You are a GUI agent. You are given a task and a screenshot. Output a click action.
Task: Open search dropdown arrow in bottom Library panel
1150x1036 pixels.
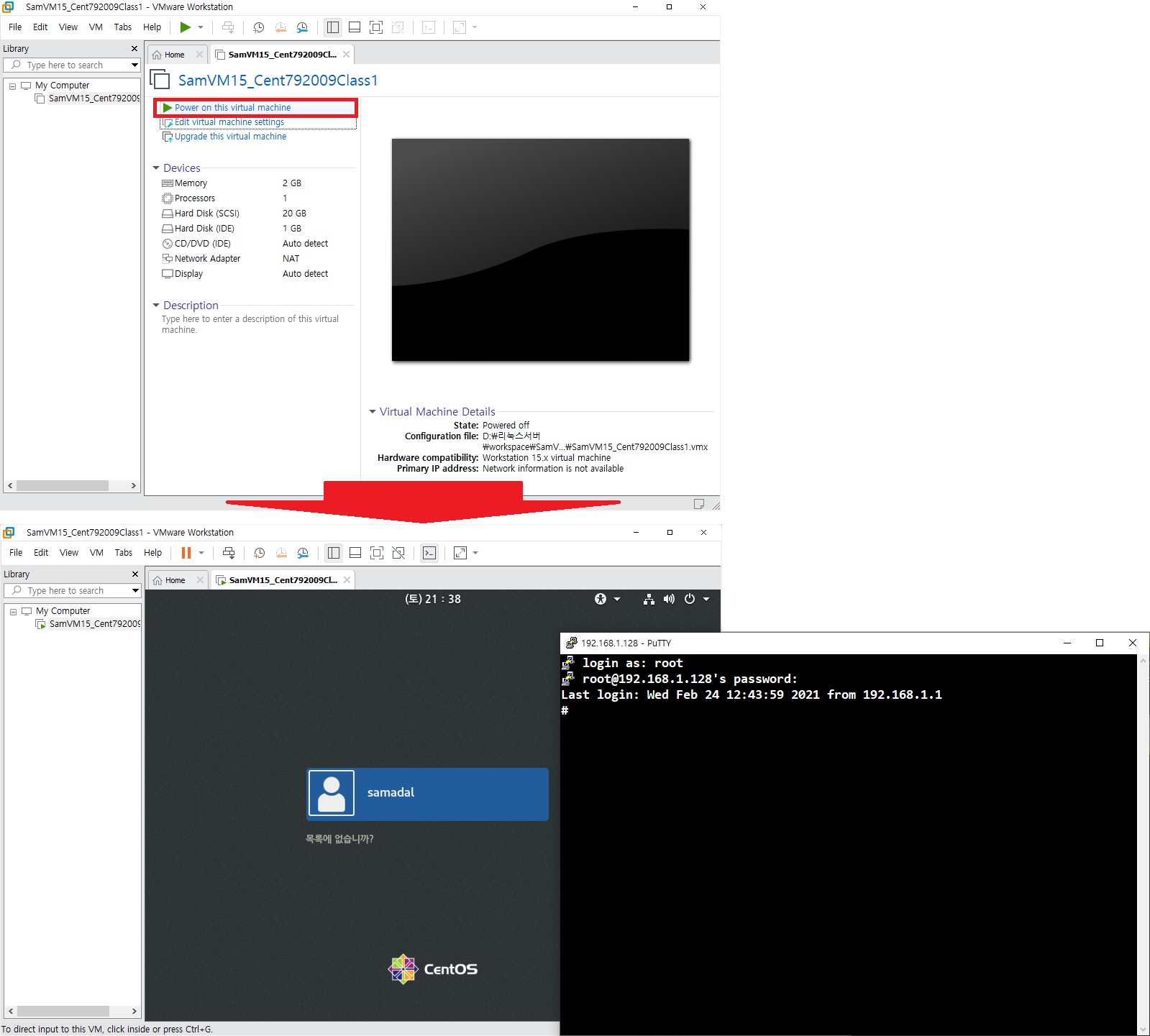click(135, 591)
